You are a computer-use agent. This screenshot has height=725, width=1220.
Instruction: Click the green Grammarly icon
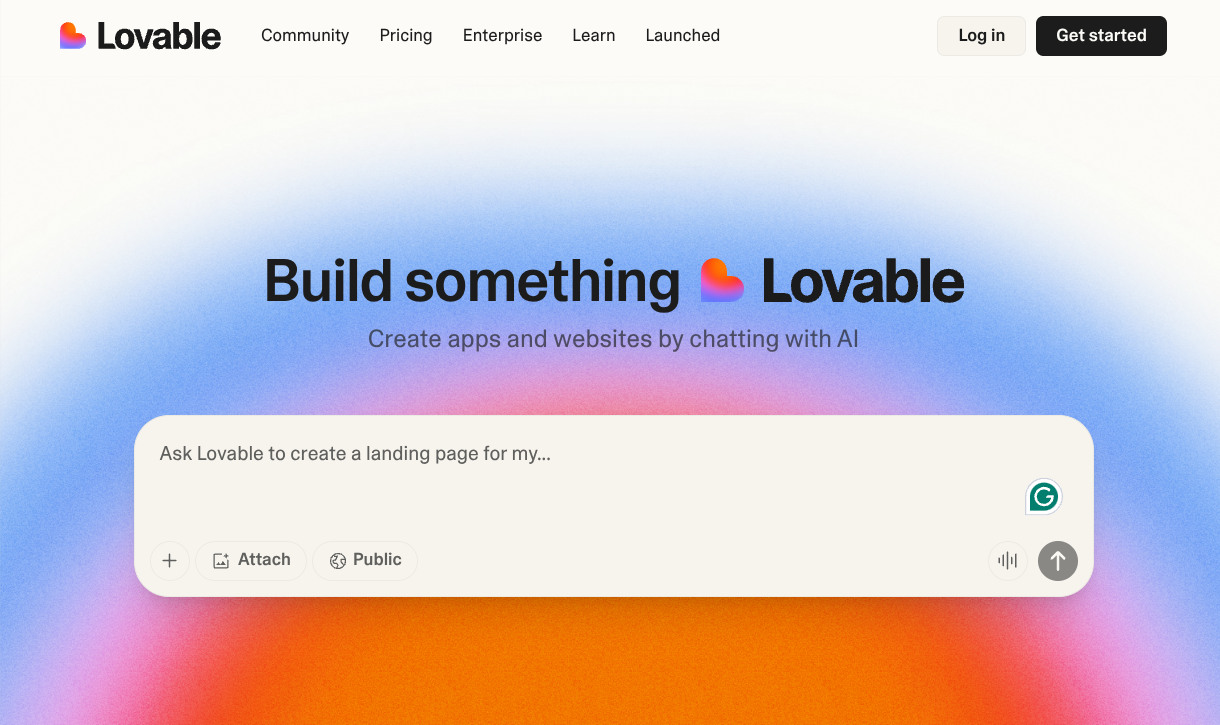[1043, 496]
